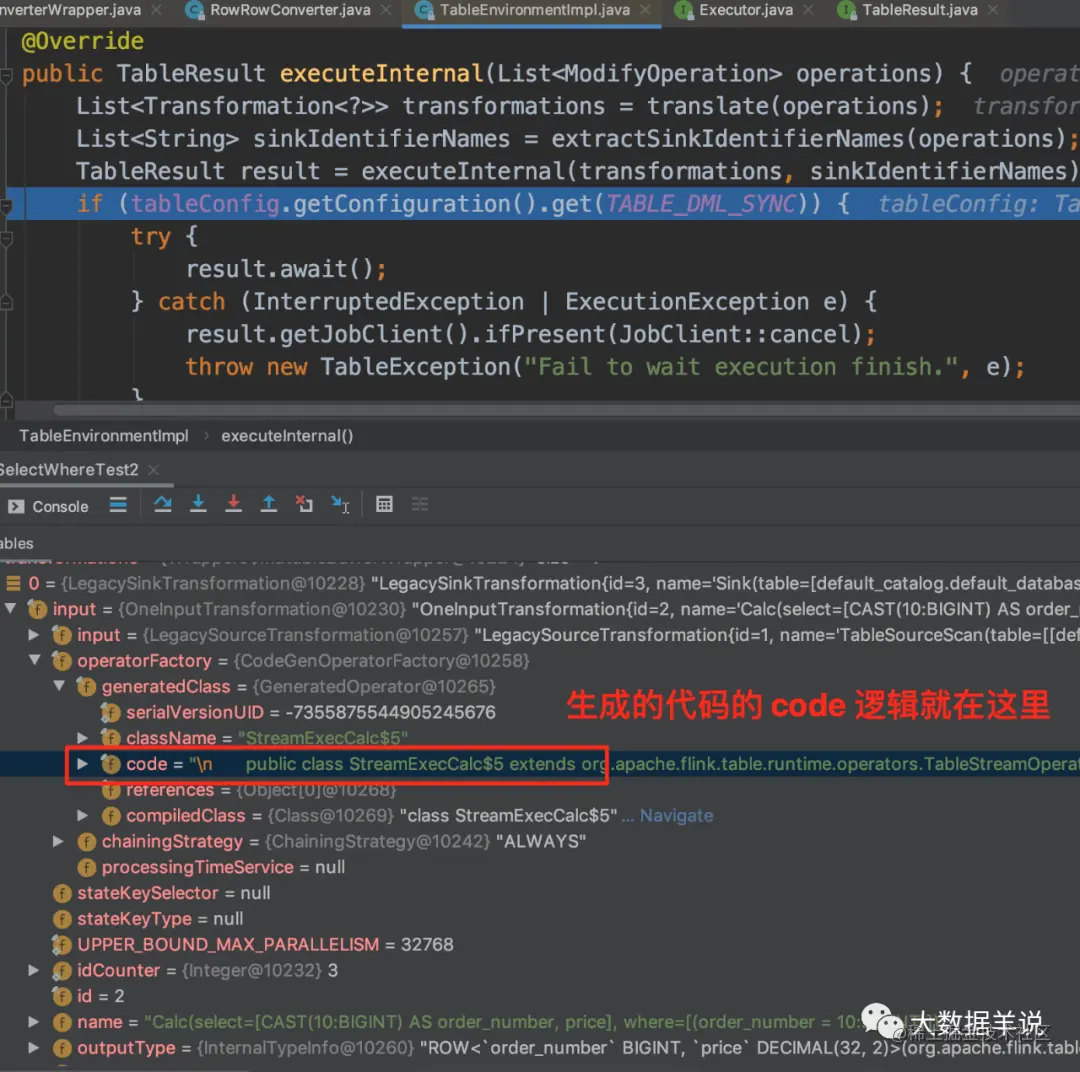The width and height of the screenshot is (1080, 1072).
Task: Close the TableEnvironmentImpl.java tab
Action: 645,10
